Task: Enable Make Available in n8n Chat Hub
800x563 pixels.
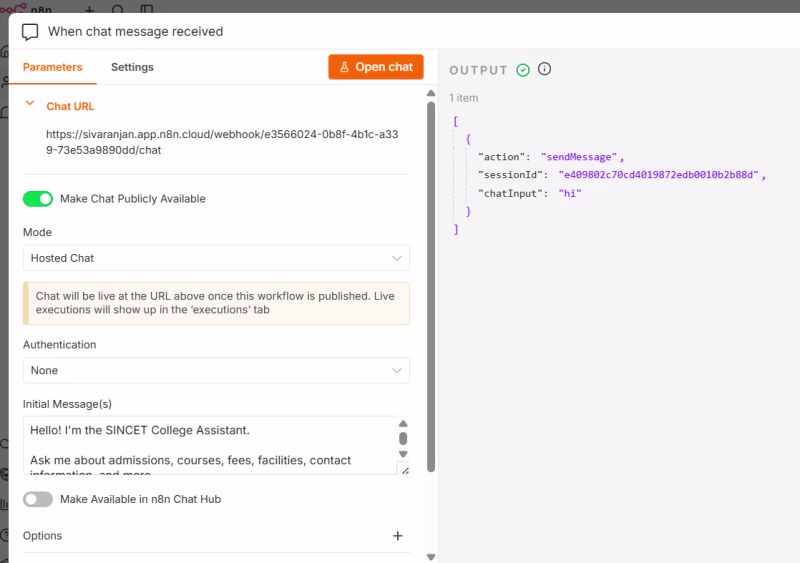Action: point(38,499)
